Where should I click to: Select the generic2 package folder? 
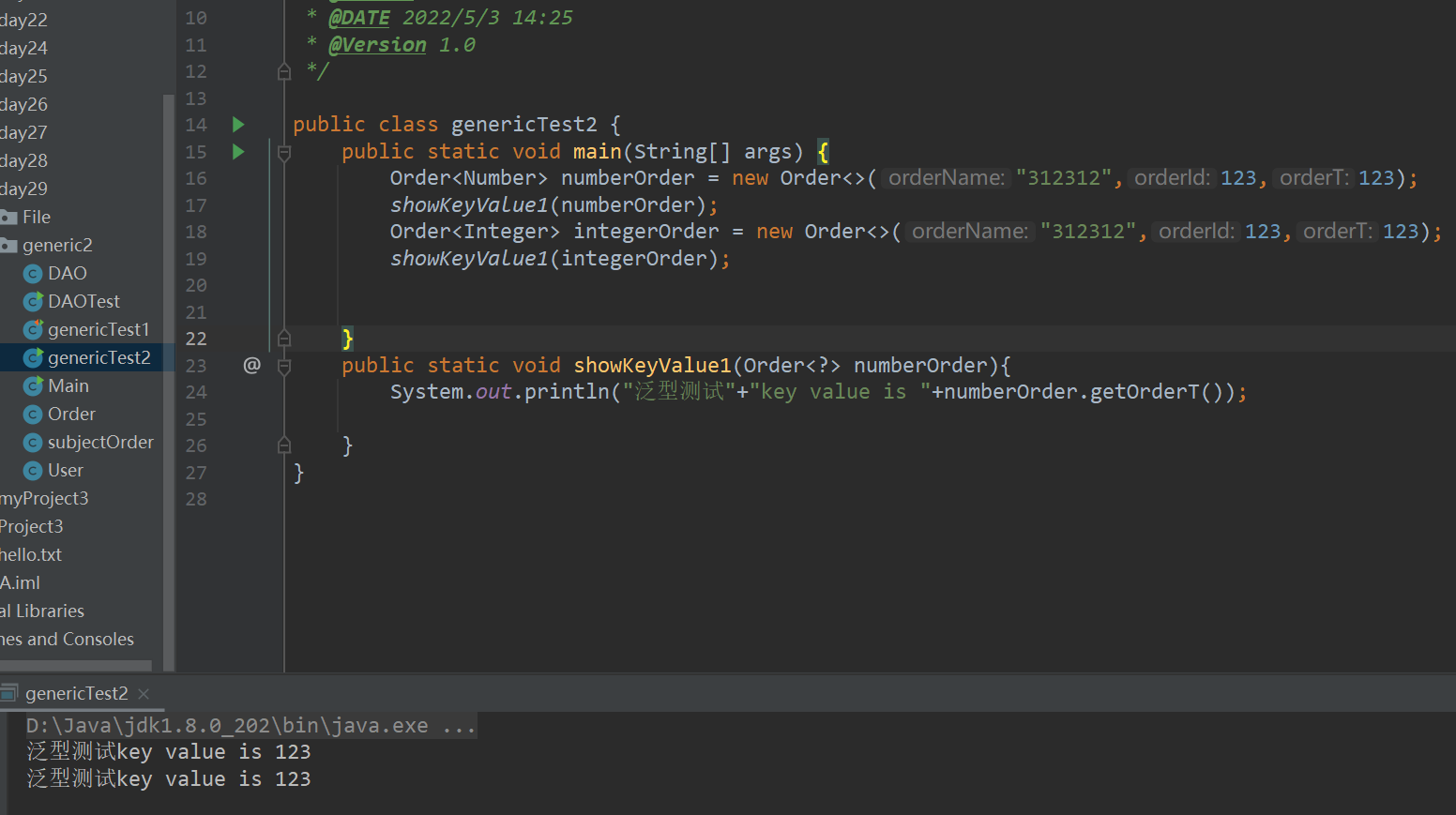coord(56,245)
